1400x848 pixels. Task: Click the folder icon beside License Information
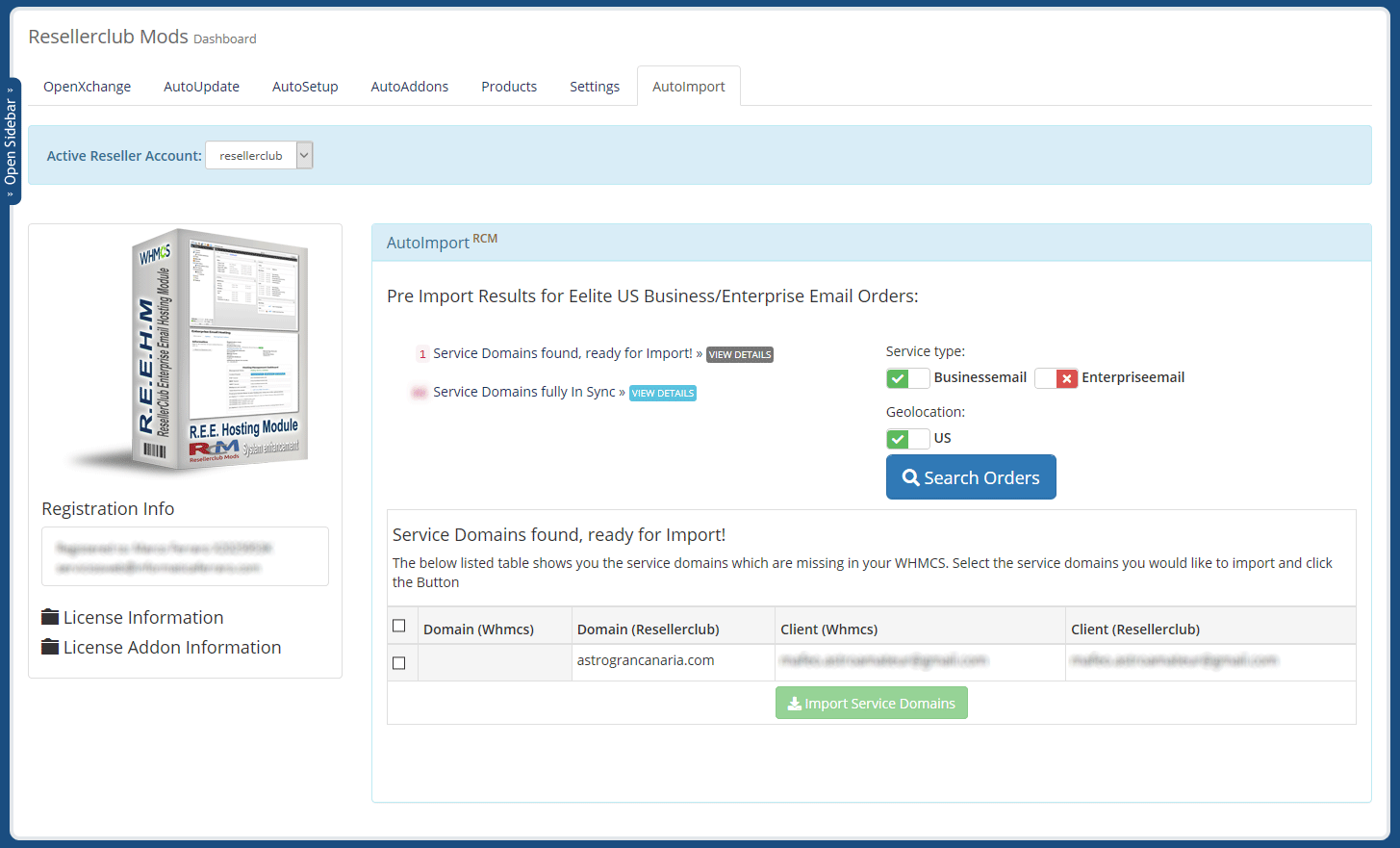pos(50,617)
